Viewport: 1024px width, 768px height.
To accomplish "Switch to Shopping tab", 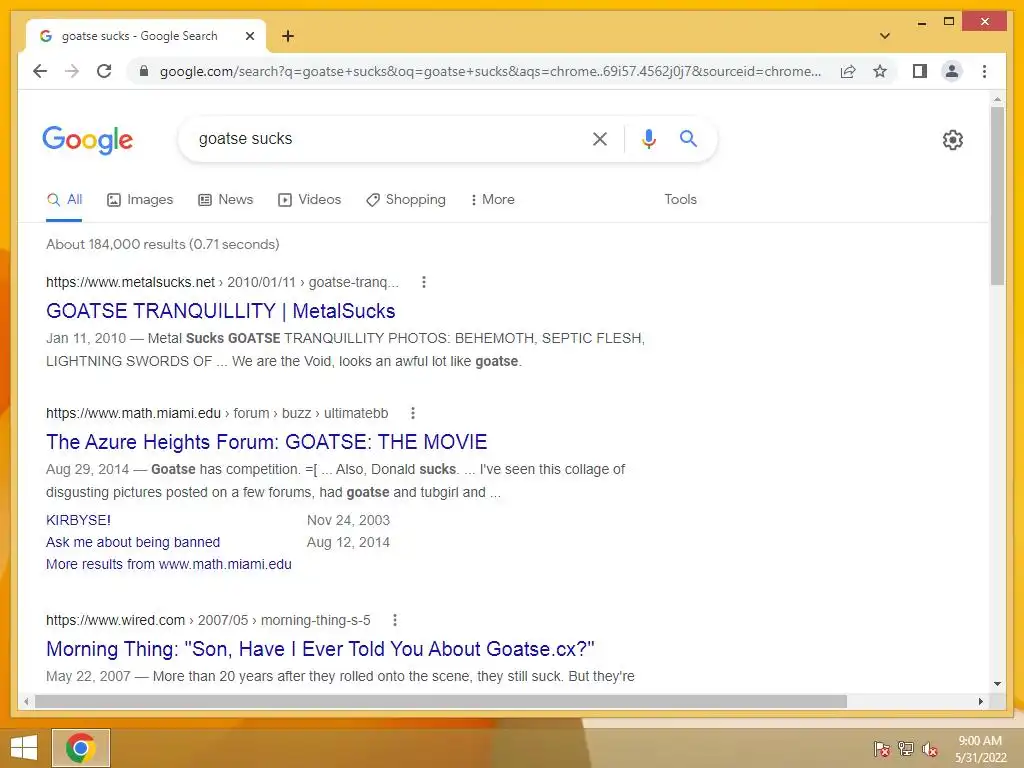I will 406,200.
